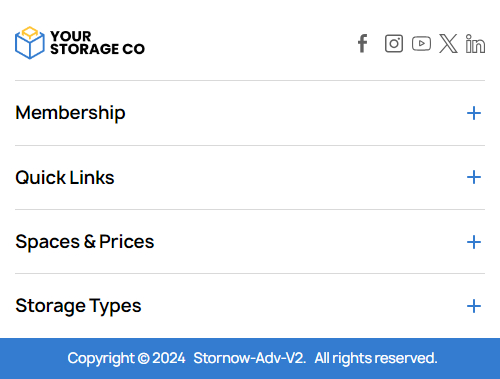Select the Storage Types heading

pyautogui.click(x=78, y=306)
